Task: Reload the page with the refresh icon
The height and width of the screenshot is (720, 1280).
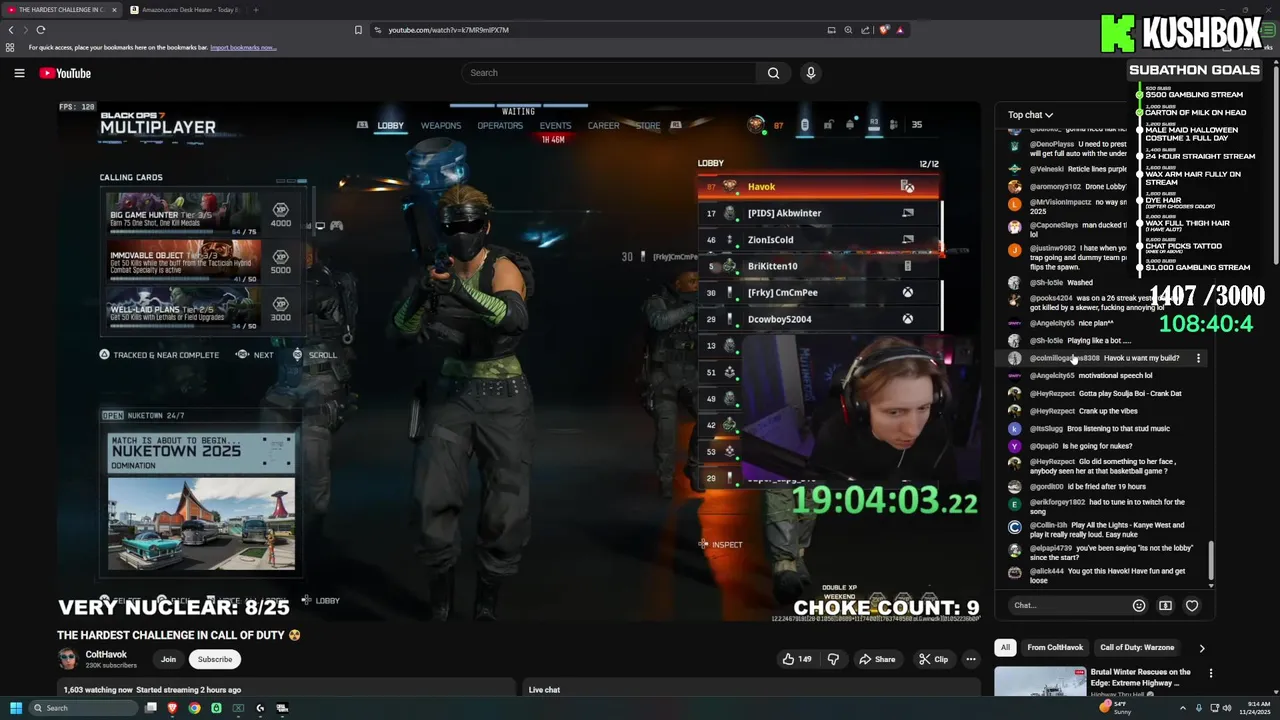Action: point(41,30)
